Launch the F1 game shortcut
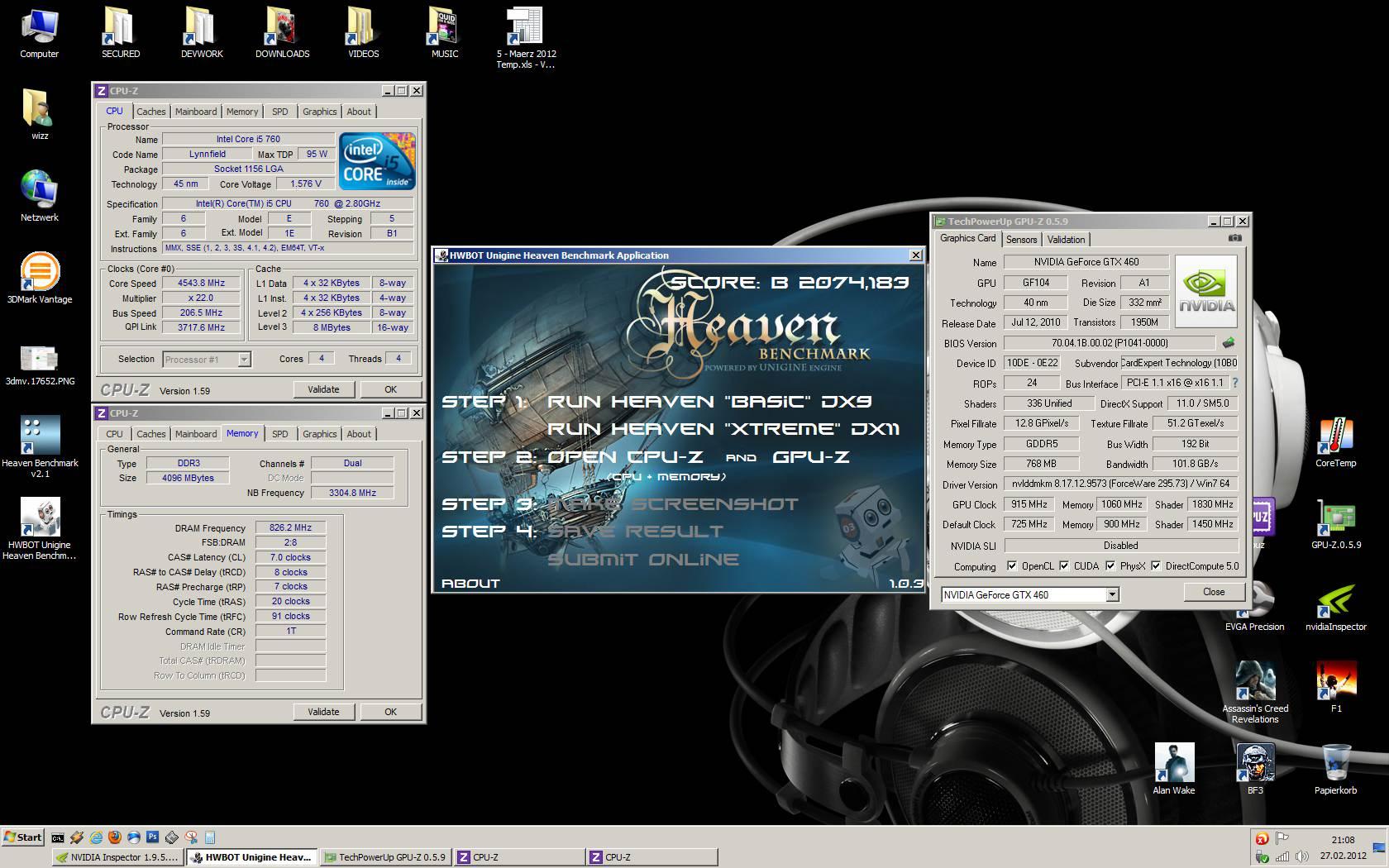This screenshot has height=868, width=1389. point(1335,688)
